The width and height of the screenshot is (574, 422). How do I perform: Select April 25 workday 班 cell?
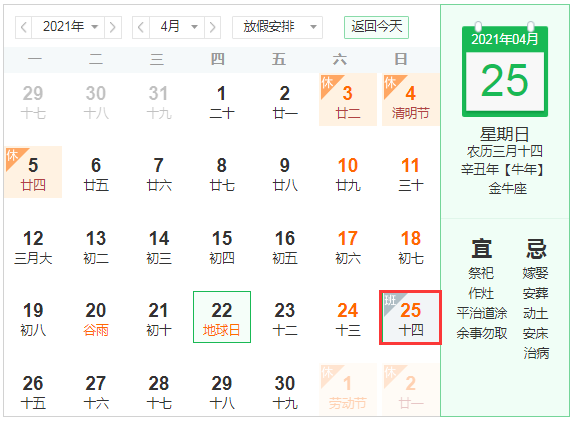pyautogui.click(x=410, y=317)
